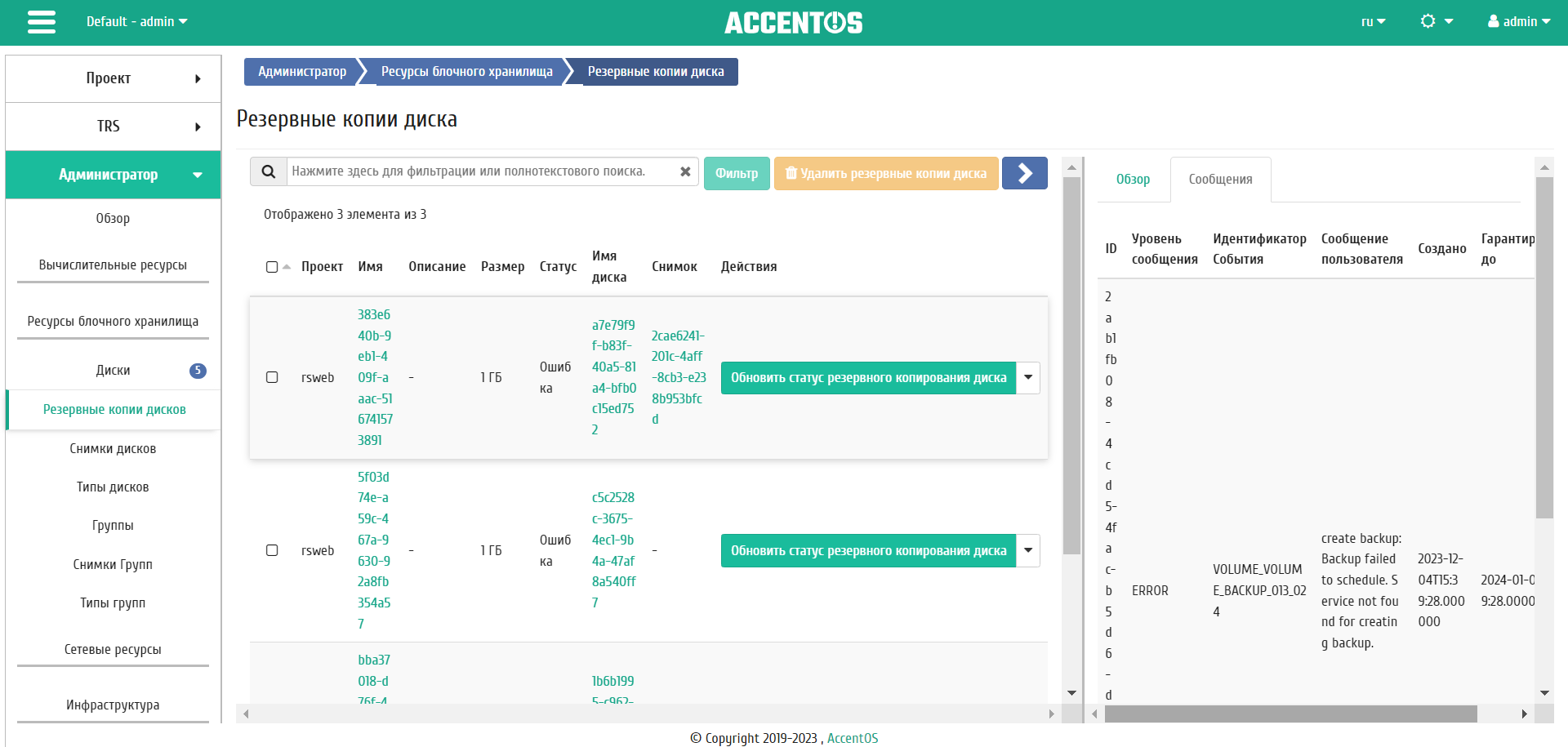Click the ERROR message level cell
1568x747 pixels.
pyautogui.click(x=1150, y=591)
